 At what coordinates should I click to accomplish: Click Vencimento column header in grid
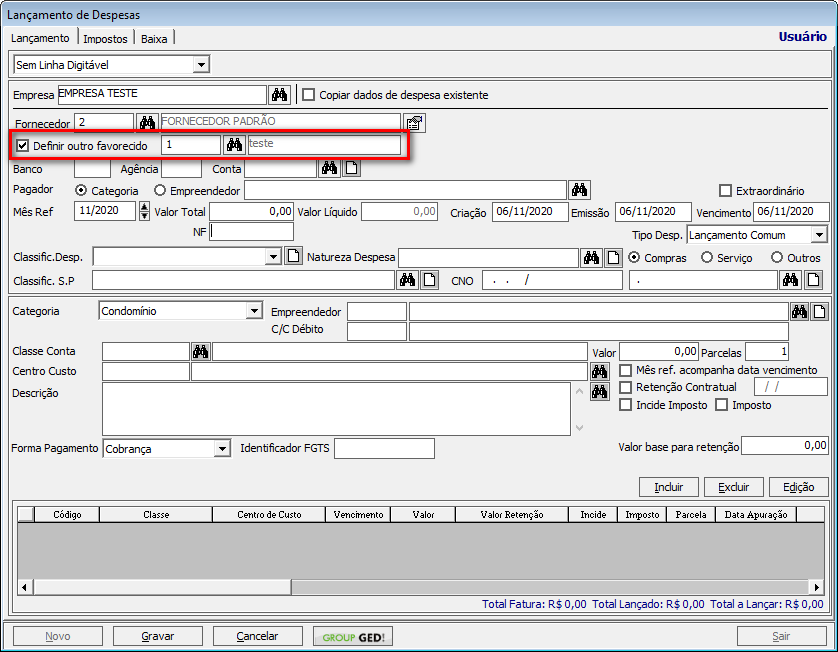click(x=358, y=515)
